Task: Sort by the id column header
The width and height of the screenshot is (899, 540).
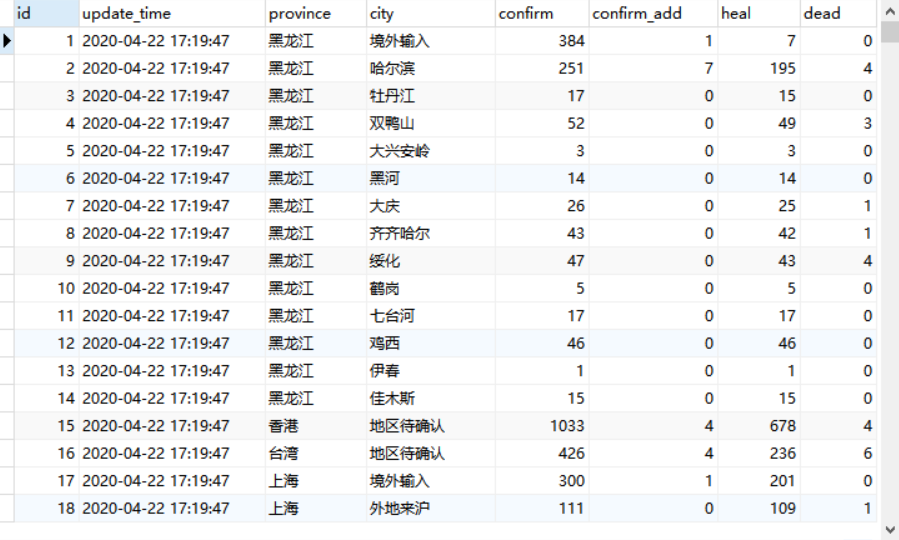Action: (x=46, y=13)
